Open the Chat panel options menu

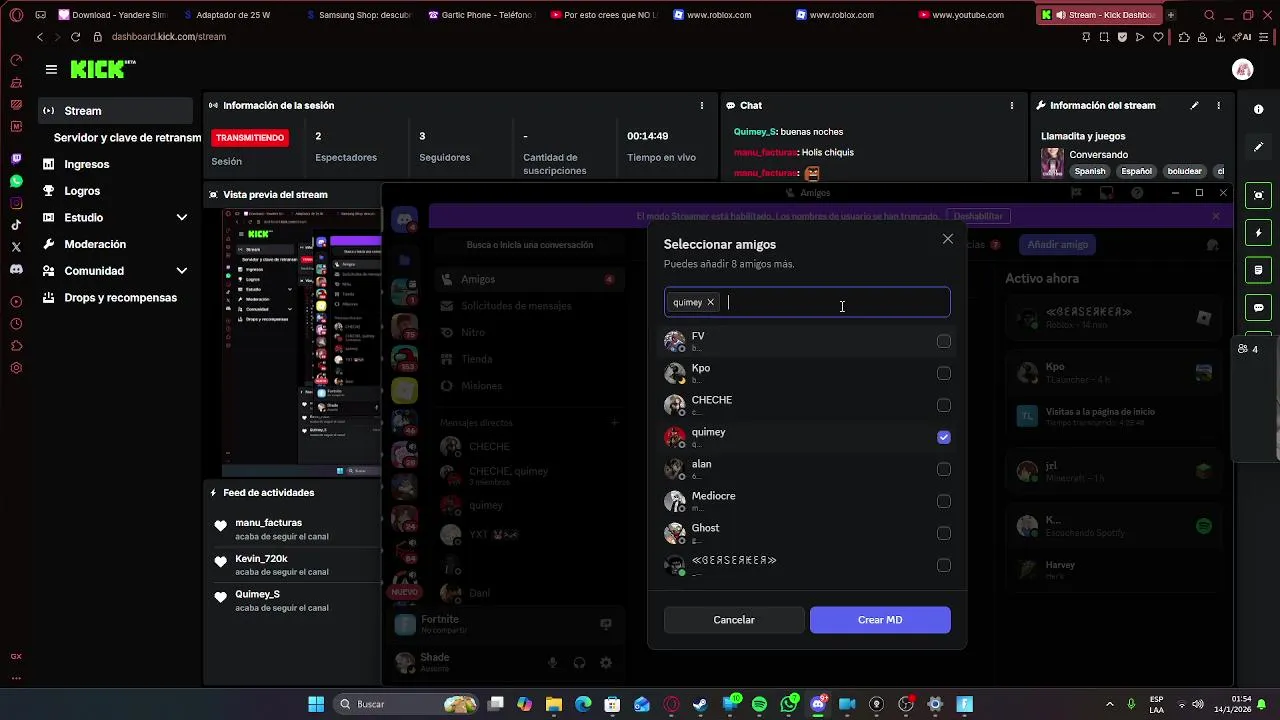click(x=1012, y=105)
